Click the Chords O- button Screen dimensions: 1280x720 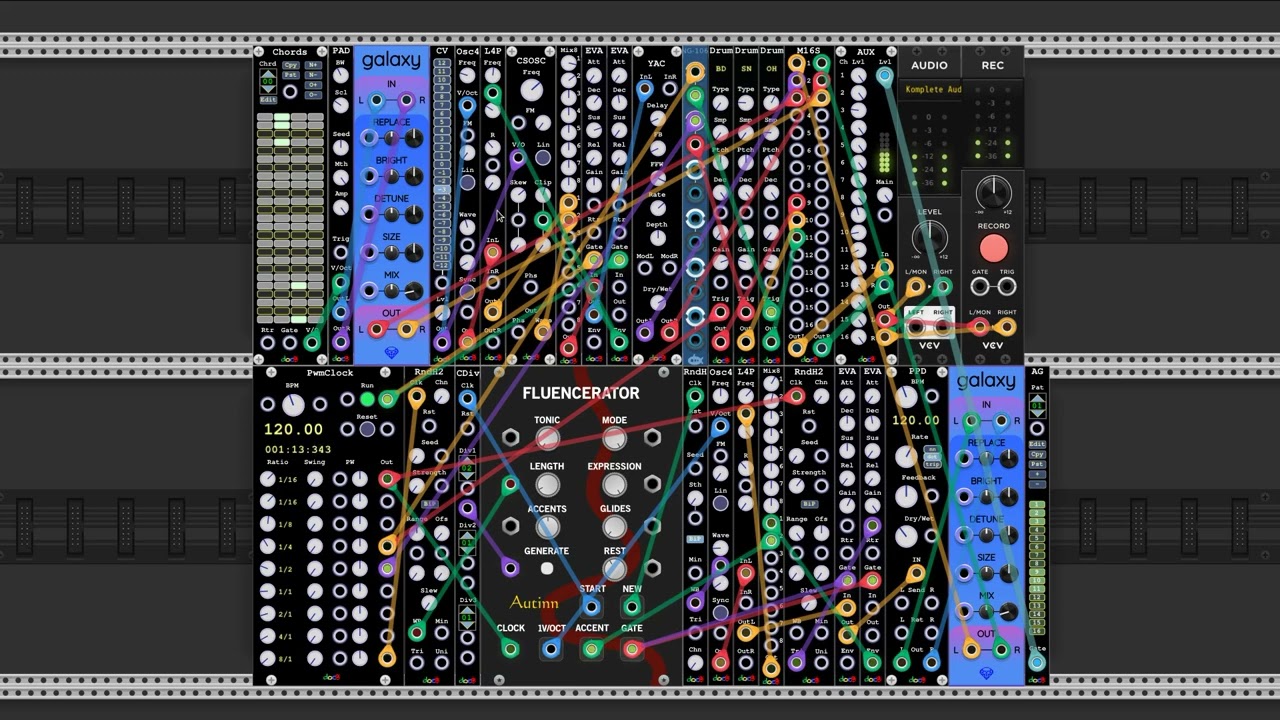click(x=312, y=94)
